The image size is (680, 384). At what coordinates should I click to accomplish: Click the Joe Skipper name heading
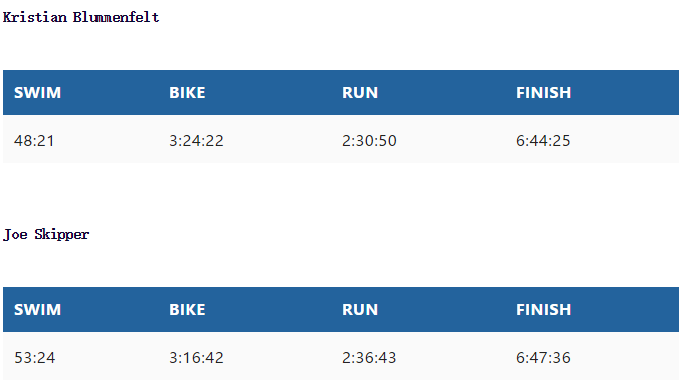pyautogui.click(x=46, y=235)
